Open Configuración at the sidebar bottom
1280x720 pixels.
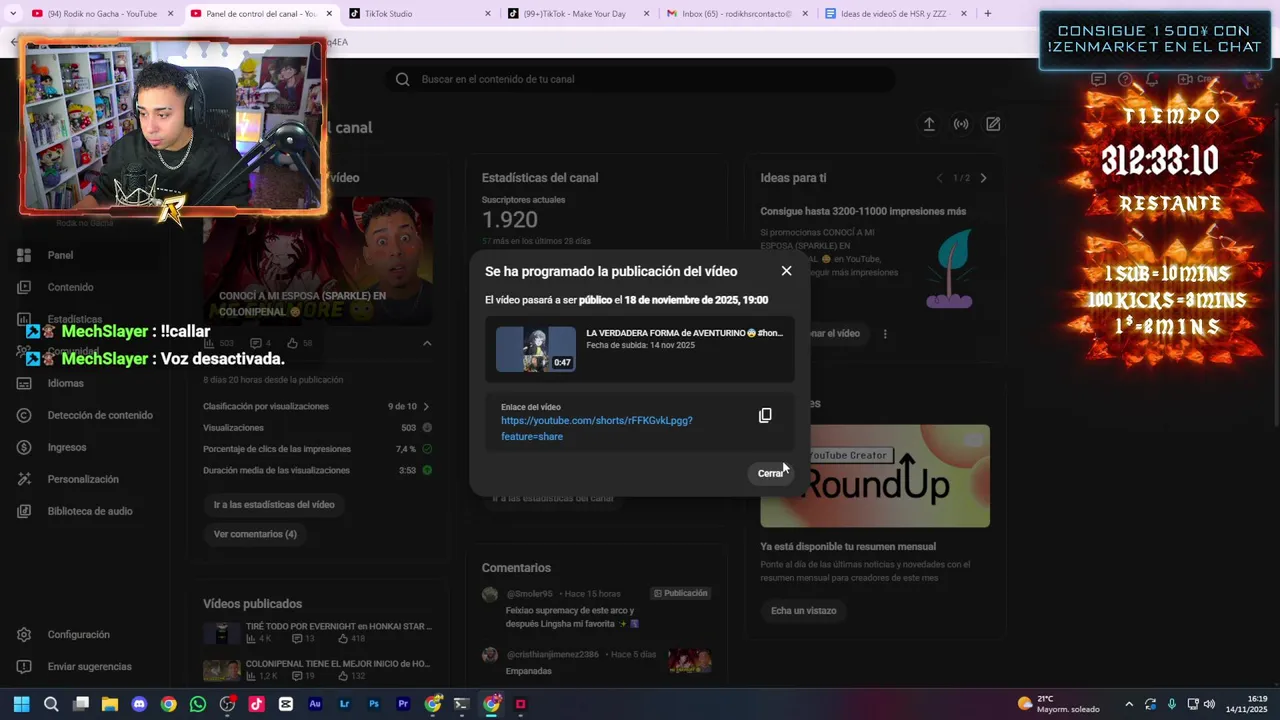[x=80, y=634]
